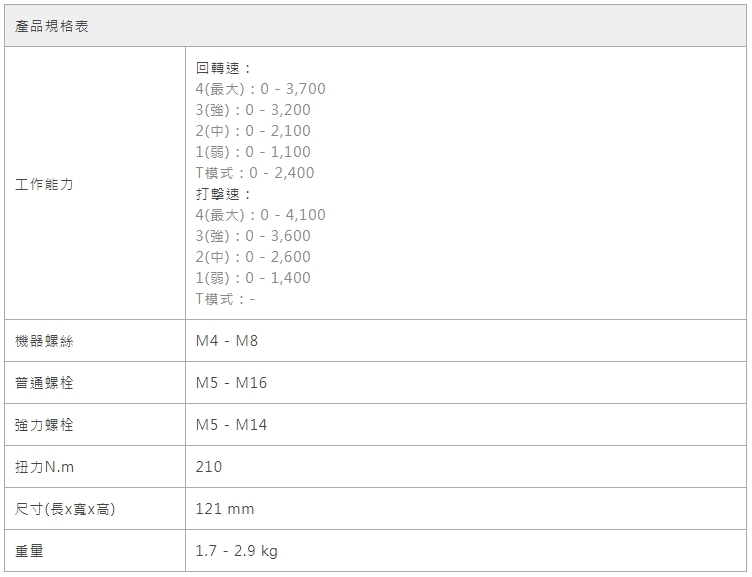Click the 強力螺栓 row label
The height and width of the screenshot is (577, 752).
coord(44,425)
